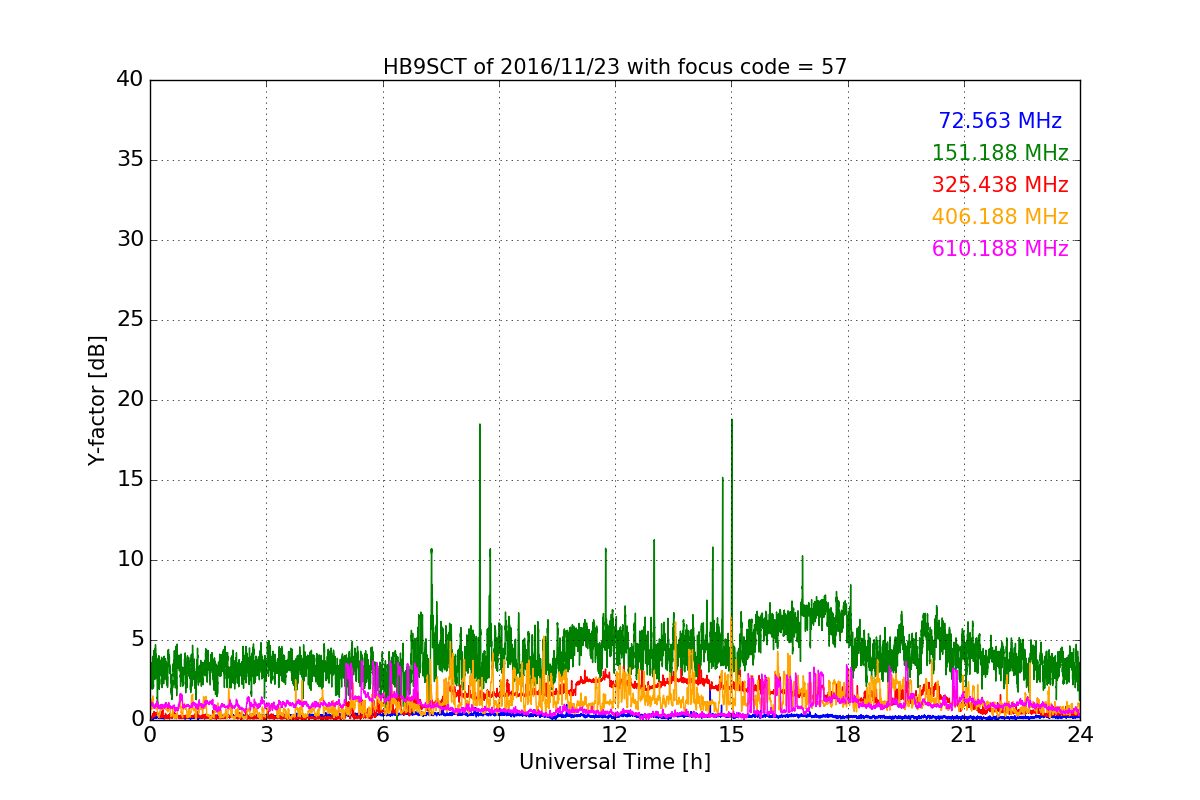Screen dimensions: 1200x800
Task: Click the x-axis tick label 9
Action: (x=499, y=735)
